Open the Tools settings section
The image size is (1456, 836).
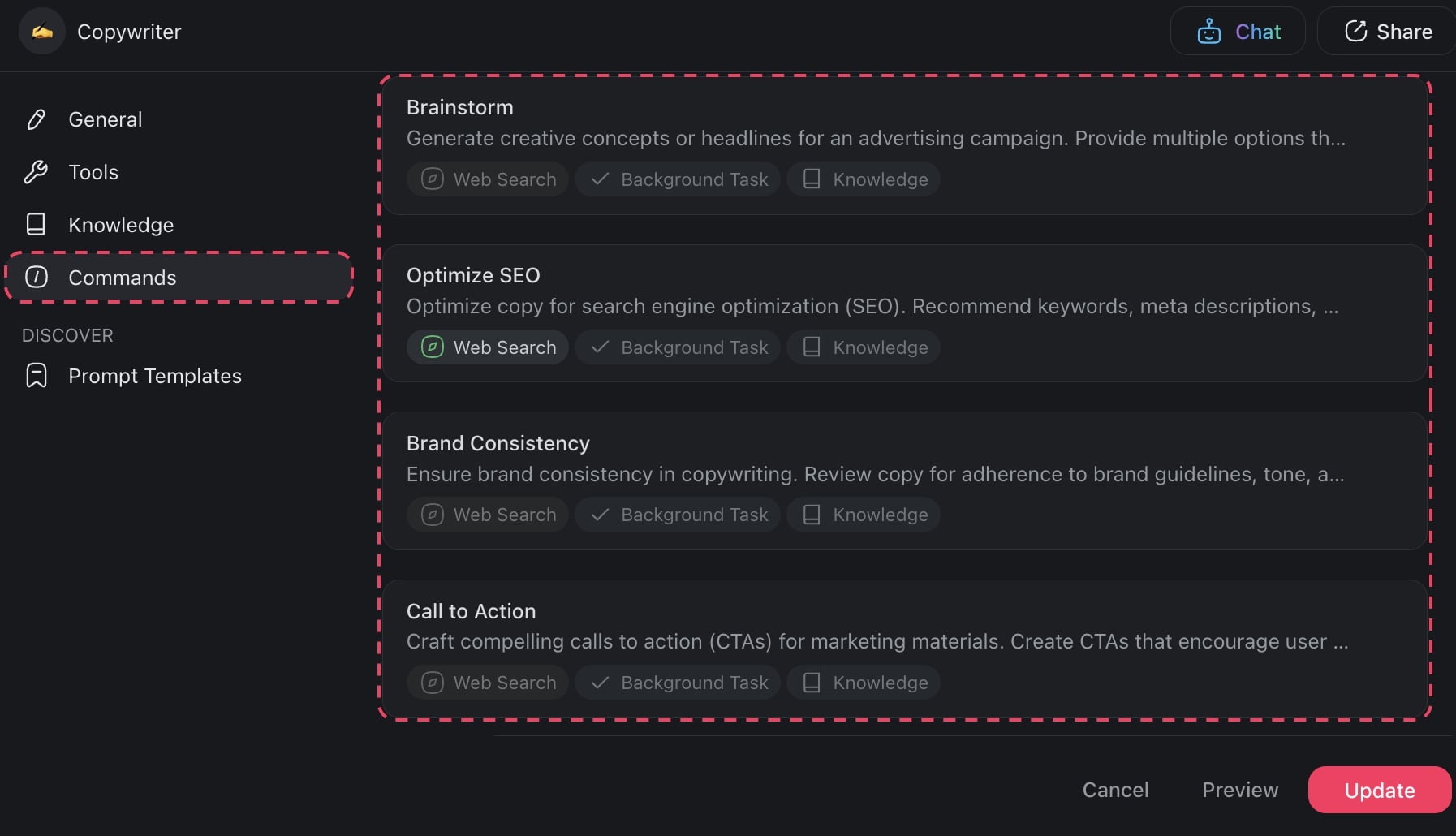point(93,172)
